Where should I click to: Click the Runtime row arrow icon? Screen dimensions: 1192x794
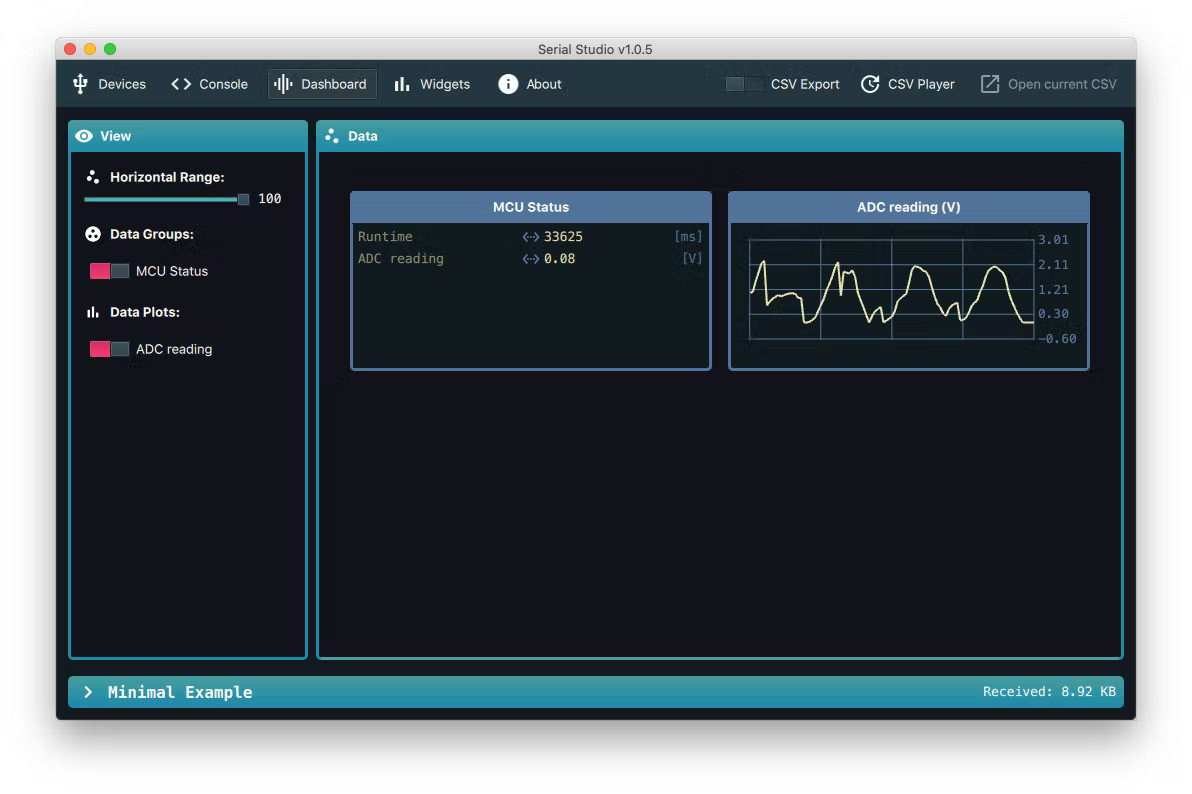(x=531, y=237)
